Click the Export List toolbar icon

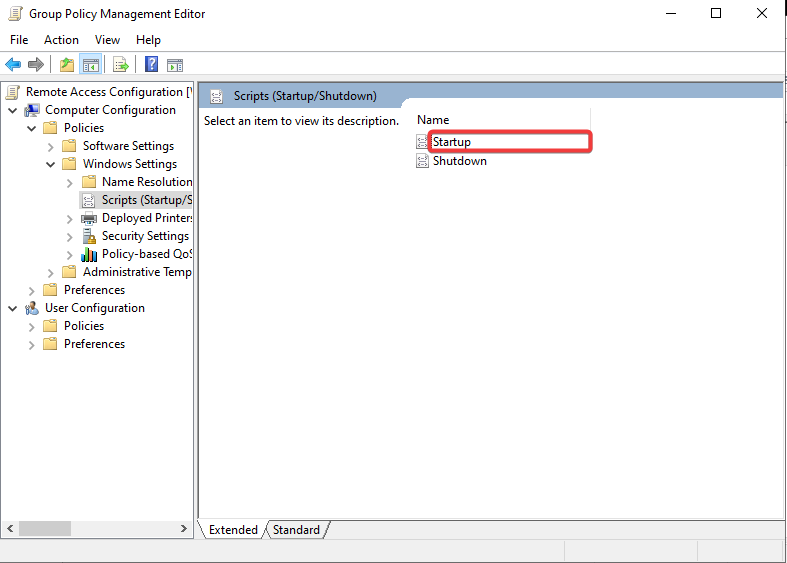[121, 65]
